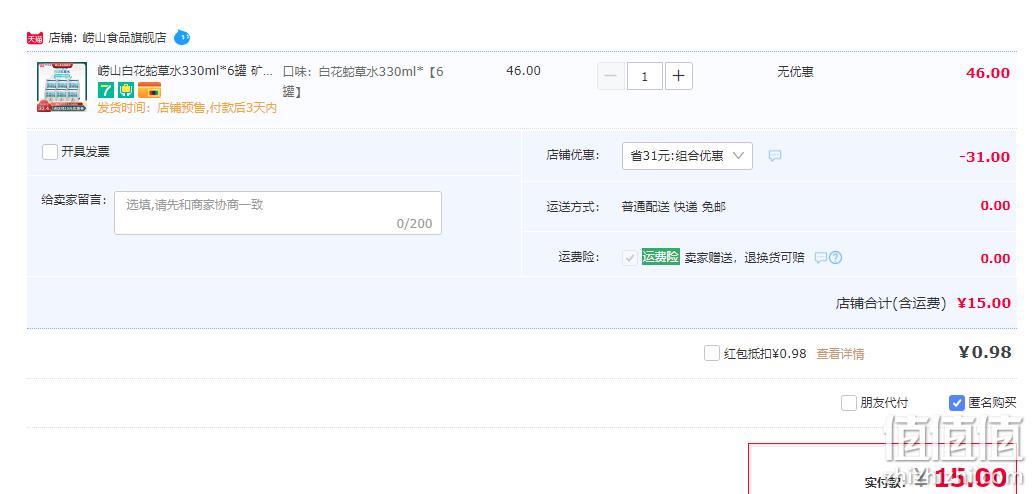Open the product thumbnail image
This screenshot has height=494, width=1033.
pos(62,87)
